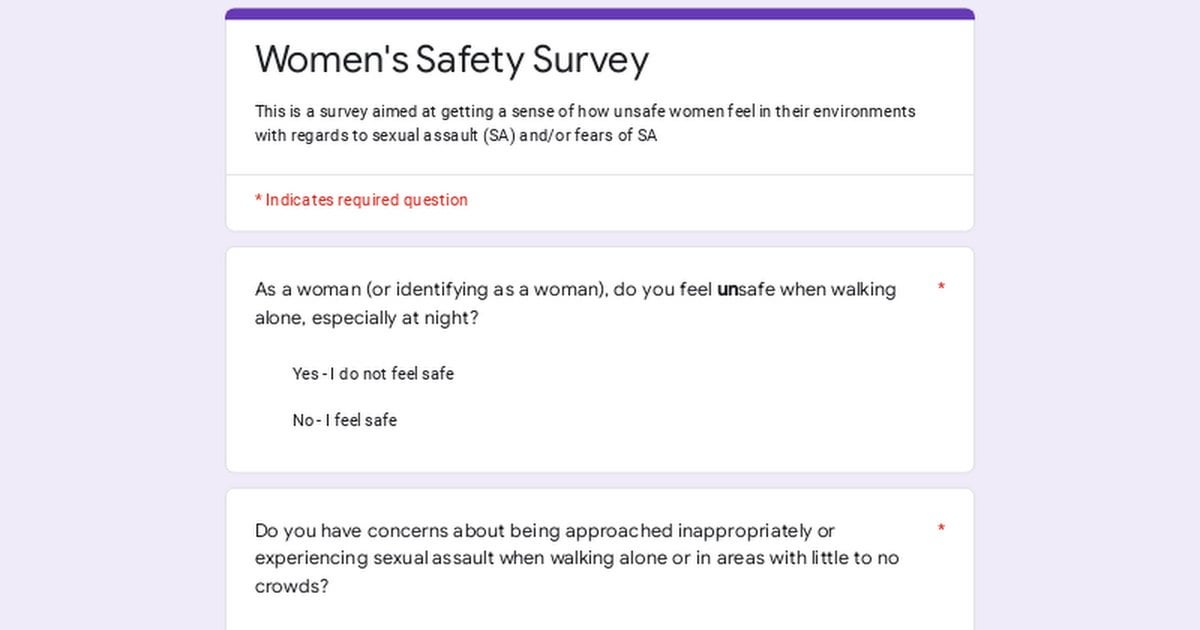Click the "Indicates required question" notice
The height and width of the screenshot is (630, 1200).
point(361,200)
